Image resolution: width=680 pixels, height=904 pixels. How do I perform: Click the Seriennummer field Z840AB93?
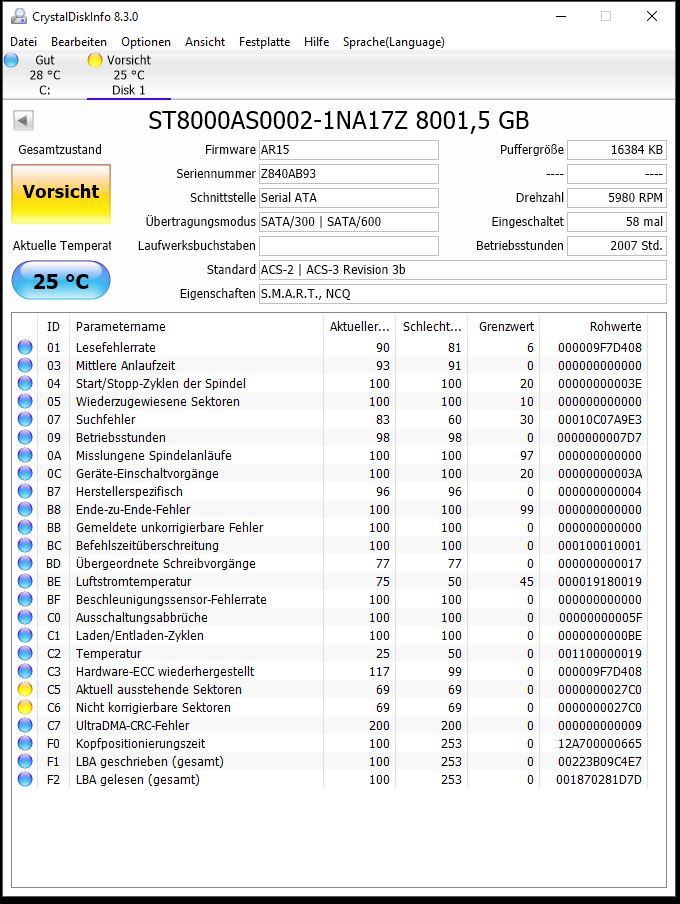tap(348, 174)
